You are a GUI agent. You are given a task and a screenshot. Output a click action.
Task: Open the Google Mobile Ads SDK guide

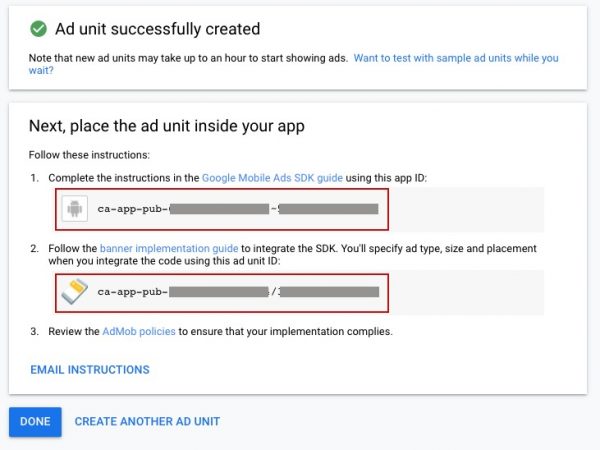click(x=272, y=177)
